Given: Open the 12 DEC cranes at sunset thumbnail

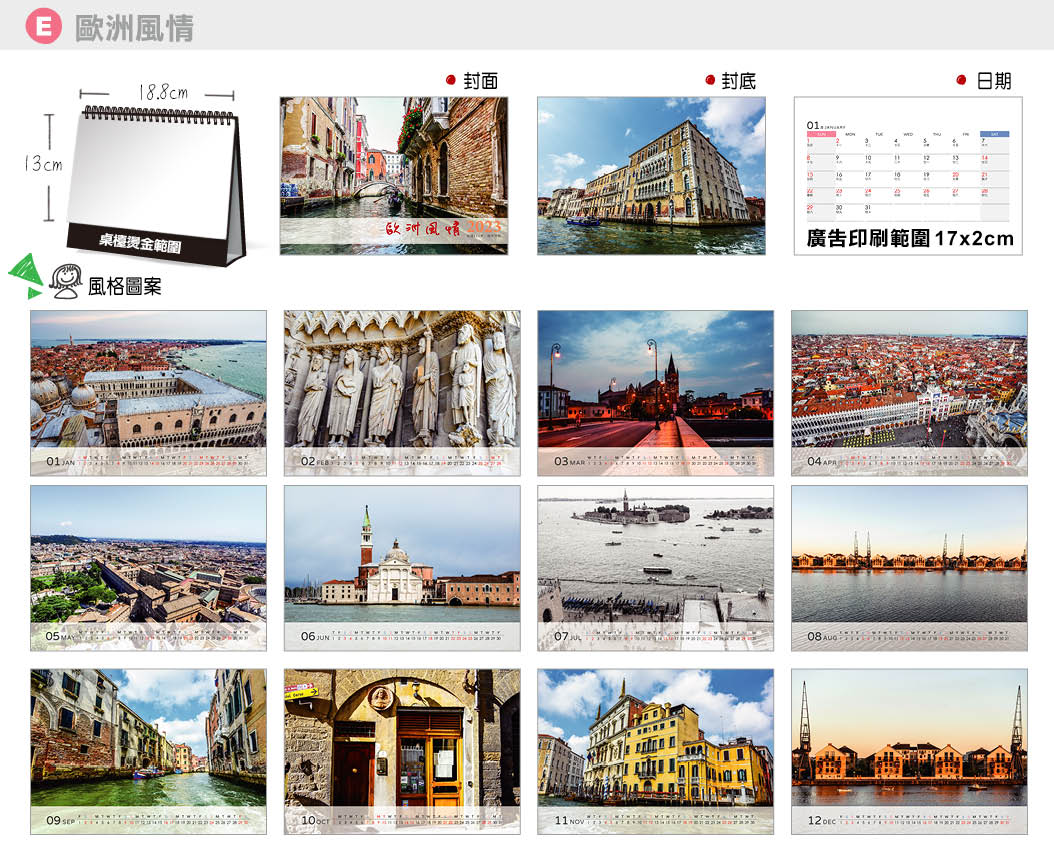Looking at the screenshot, I should 909,751.
